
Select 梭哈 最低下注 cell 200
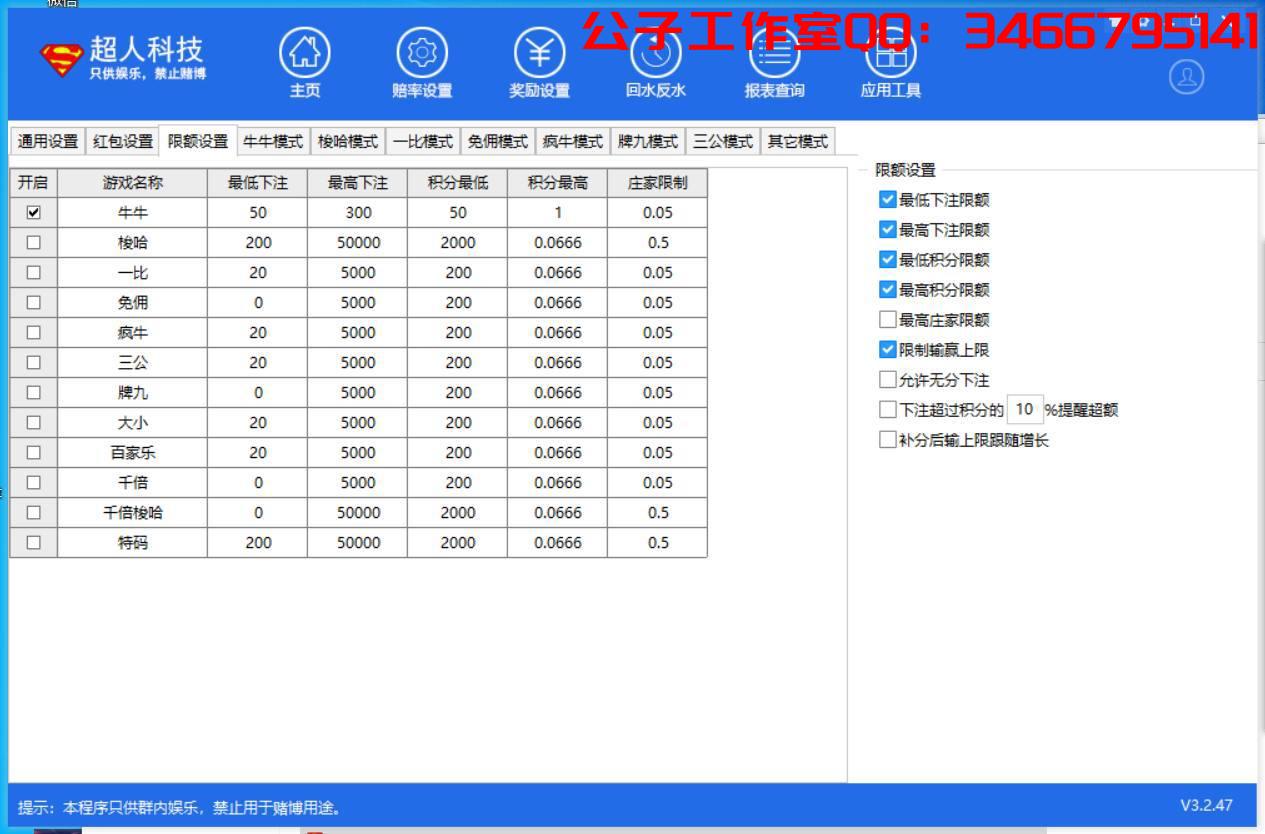pyautogui.click(x=258, y=242)
